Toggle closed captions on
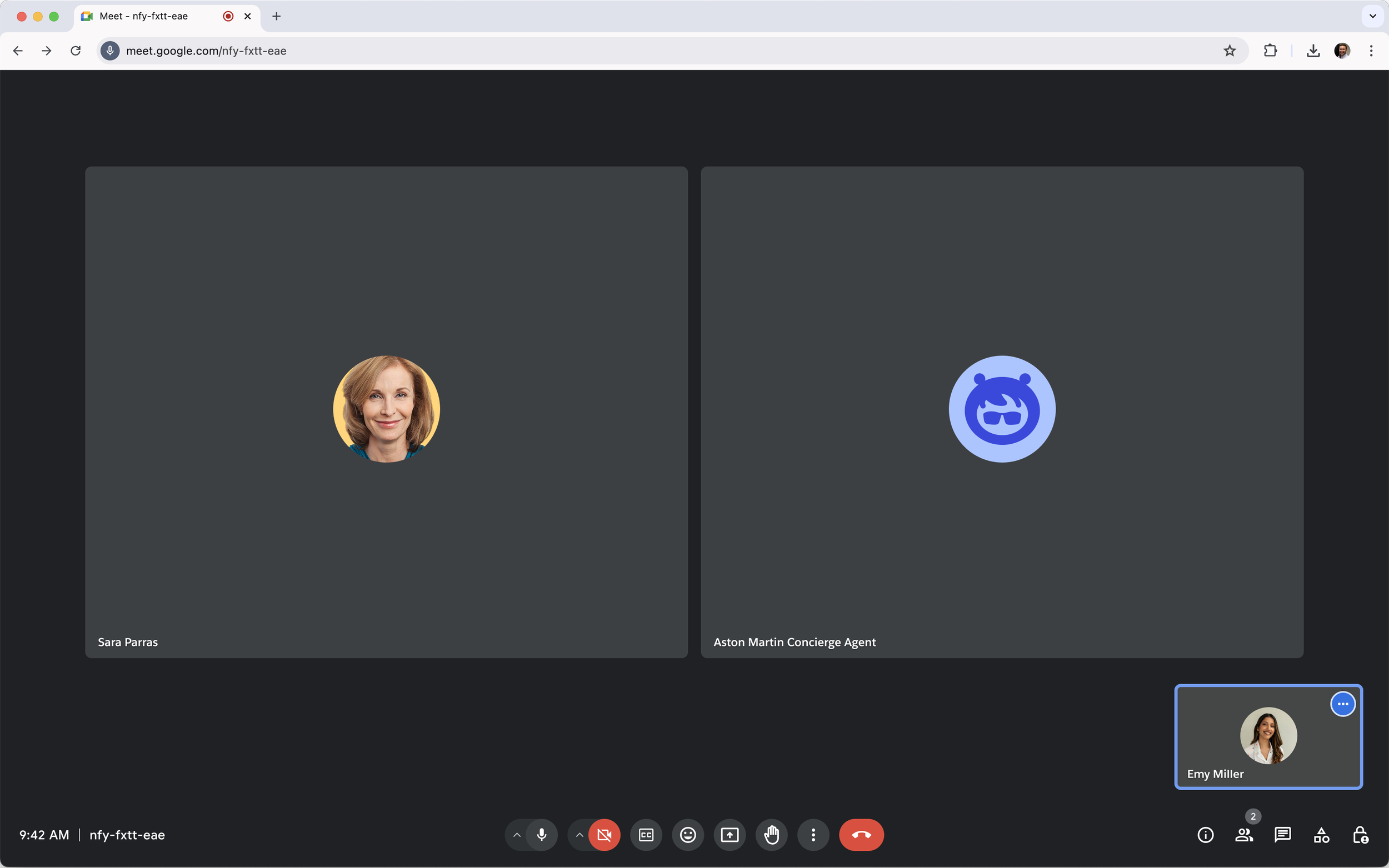The image size is (1389, 868). click(x=646, y=835)
